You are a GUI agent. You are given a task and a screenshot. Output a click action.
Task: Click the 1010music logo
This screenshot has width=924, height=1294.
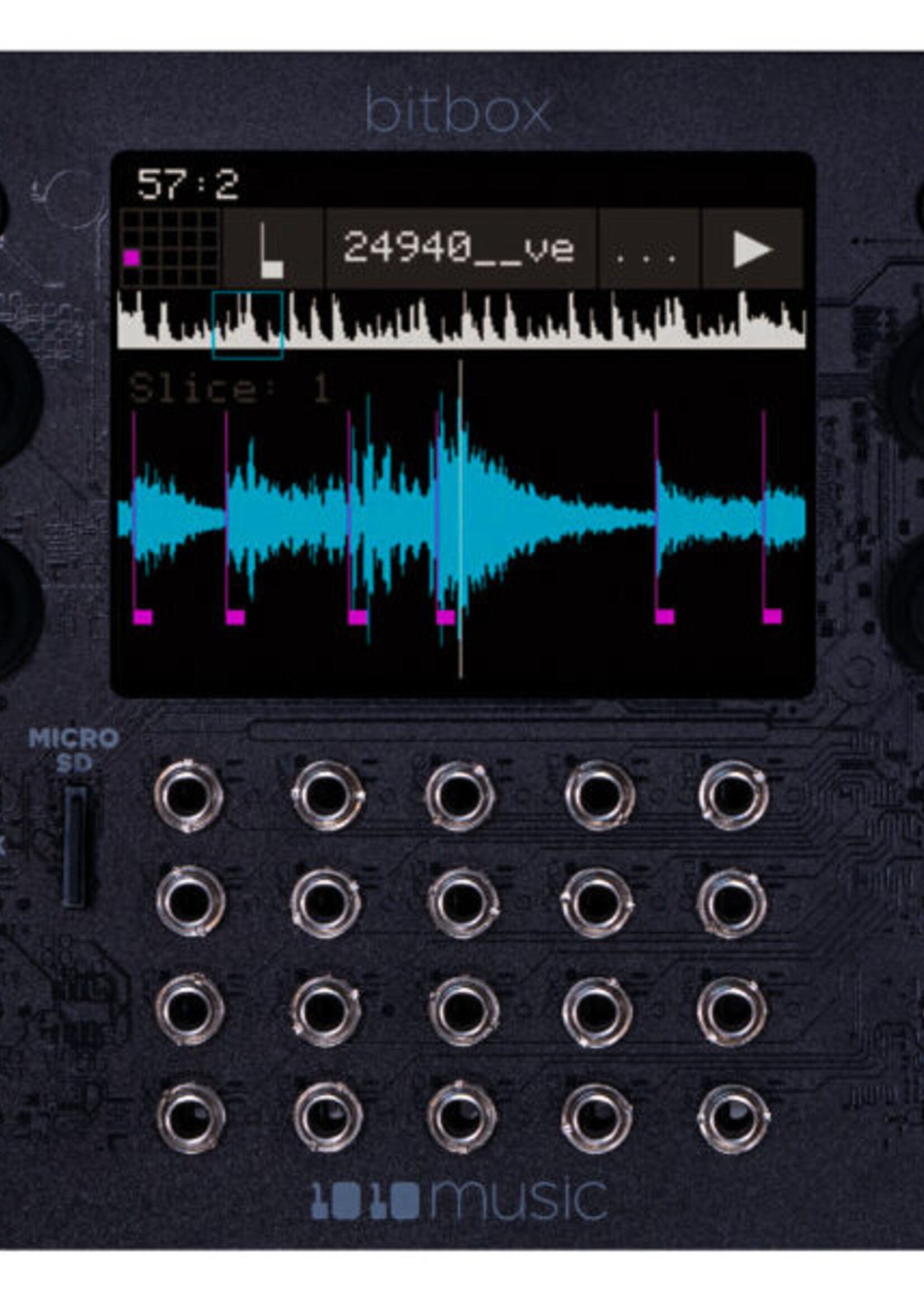(460, 1199)
